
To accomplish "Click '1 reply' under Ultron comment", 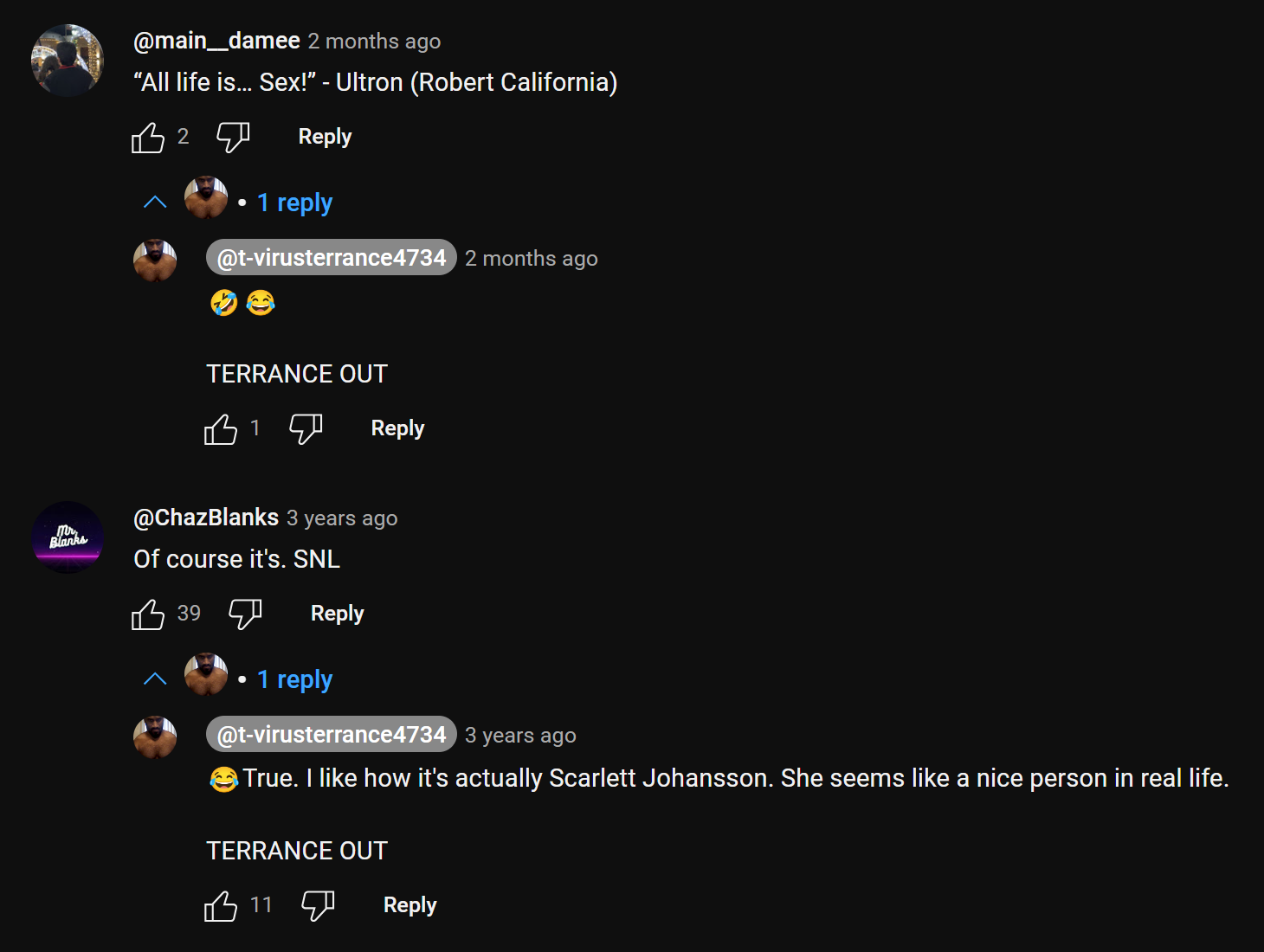I will (294, 203).
